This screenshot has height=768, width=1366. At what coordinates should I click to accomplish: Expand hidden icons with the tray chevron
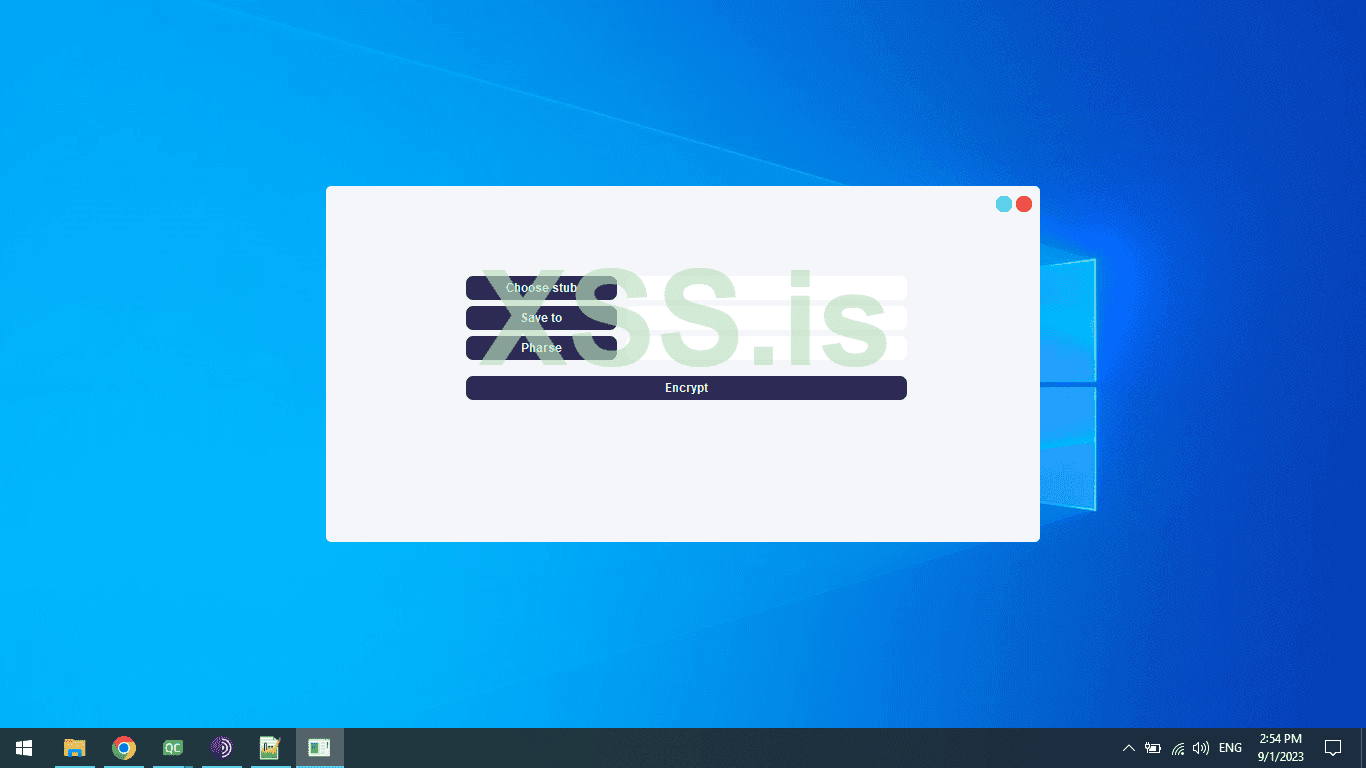[x=1128, y=747]
